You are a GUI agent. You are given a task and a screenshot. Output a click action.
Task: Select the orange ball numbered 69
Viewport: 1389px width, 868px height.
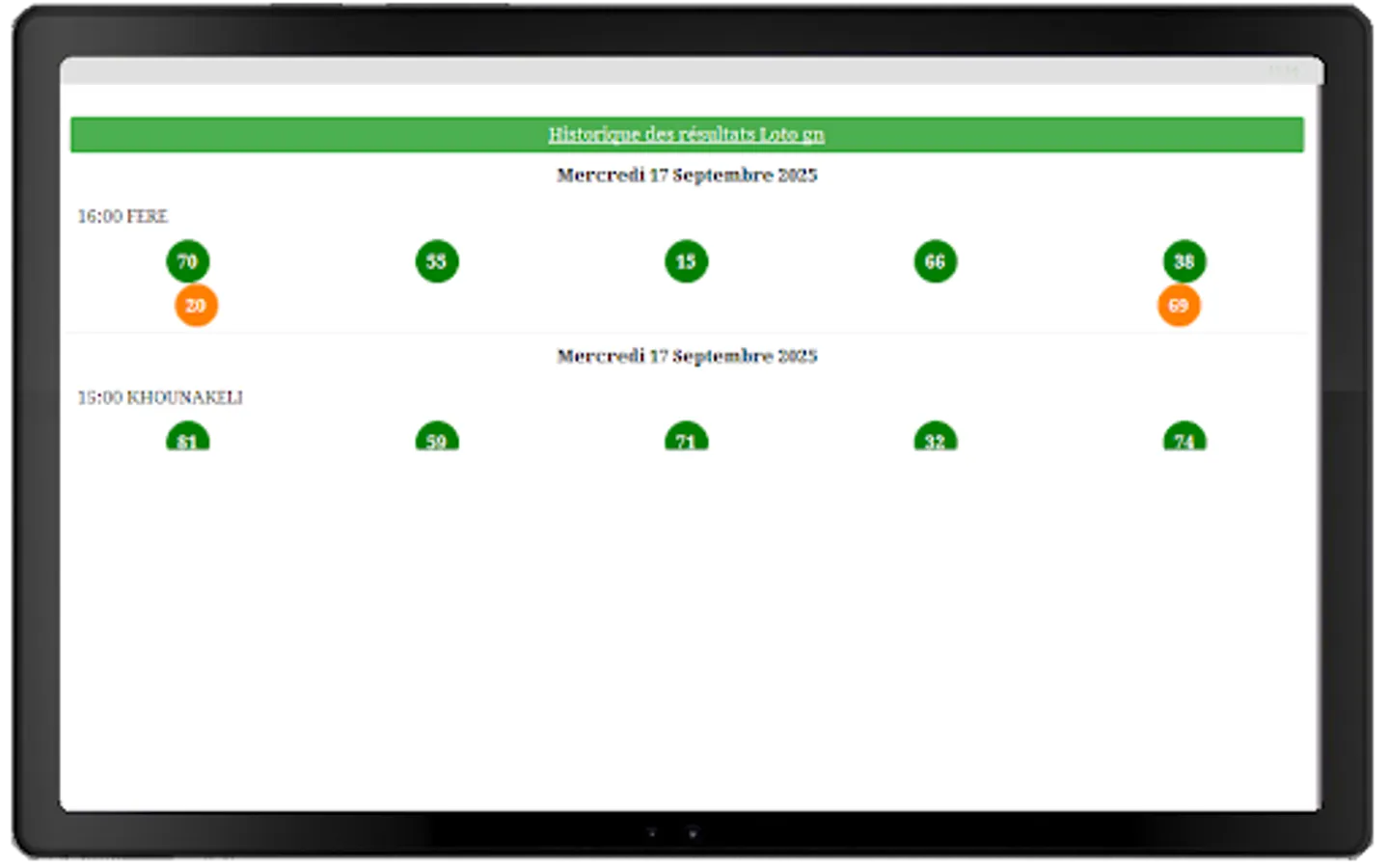pyautogui.click(x=1179, y=306)
